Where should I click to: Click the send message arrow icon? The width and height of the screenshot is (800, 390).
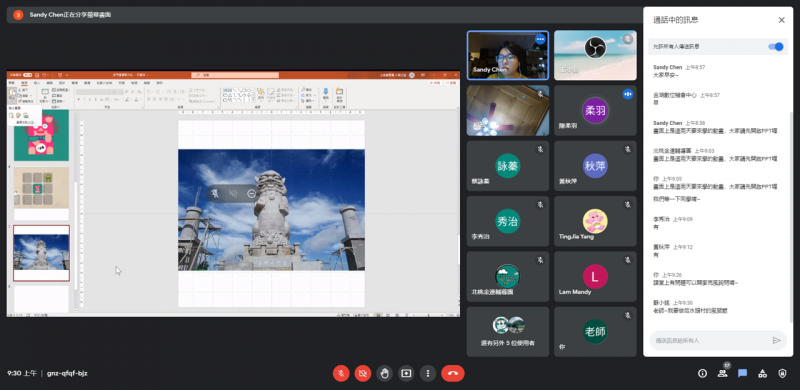pyautogui.click(x=777, y=340)
